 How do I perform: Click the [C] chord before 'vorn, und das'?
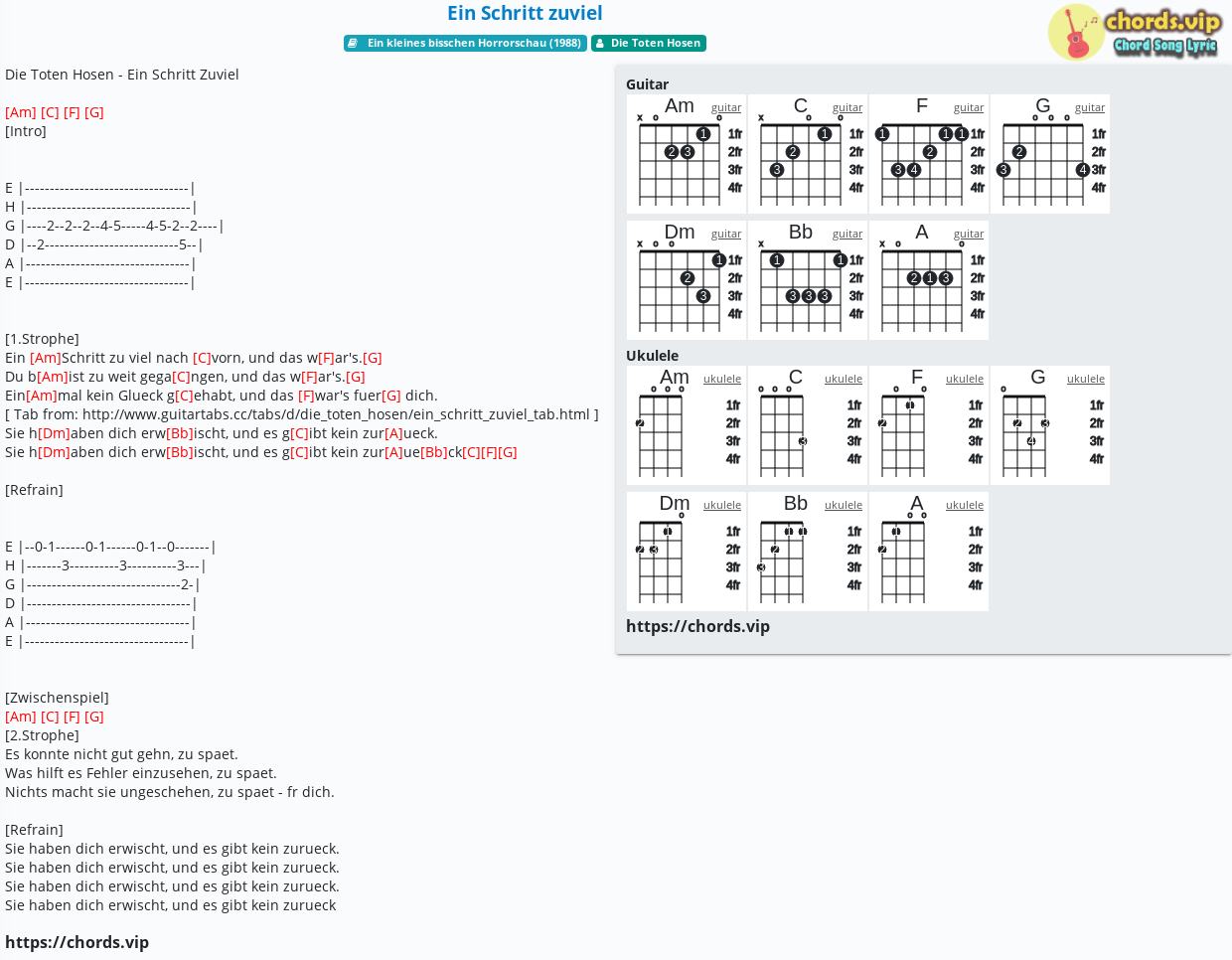(202, 358)
